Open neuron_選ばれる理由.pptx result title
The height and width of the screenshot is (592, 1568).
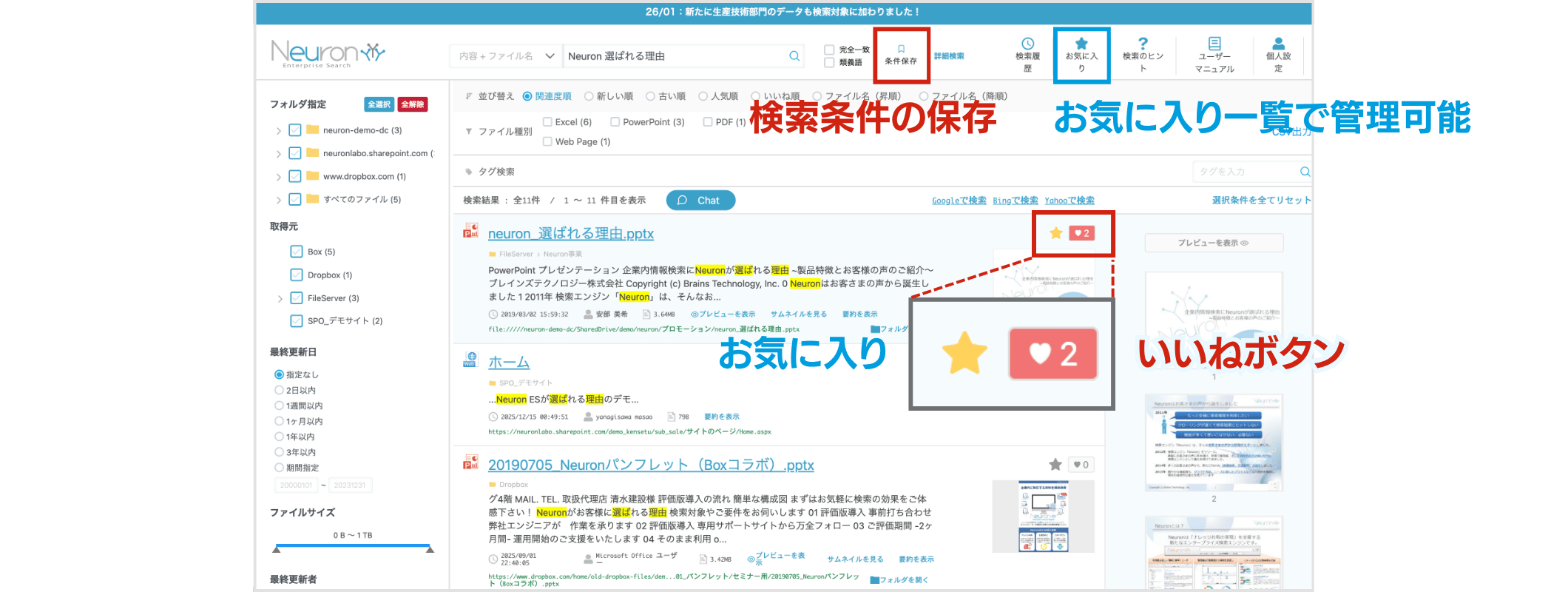click(x=571, y=234)
